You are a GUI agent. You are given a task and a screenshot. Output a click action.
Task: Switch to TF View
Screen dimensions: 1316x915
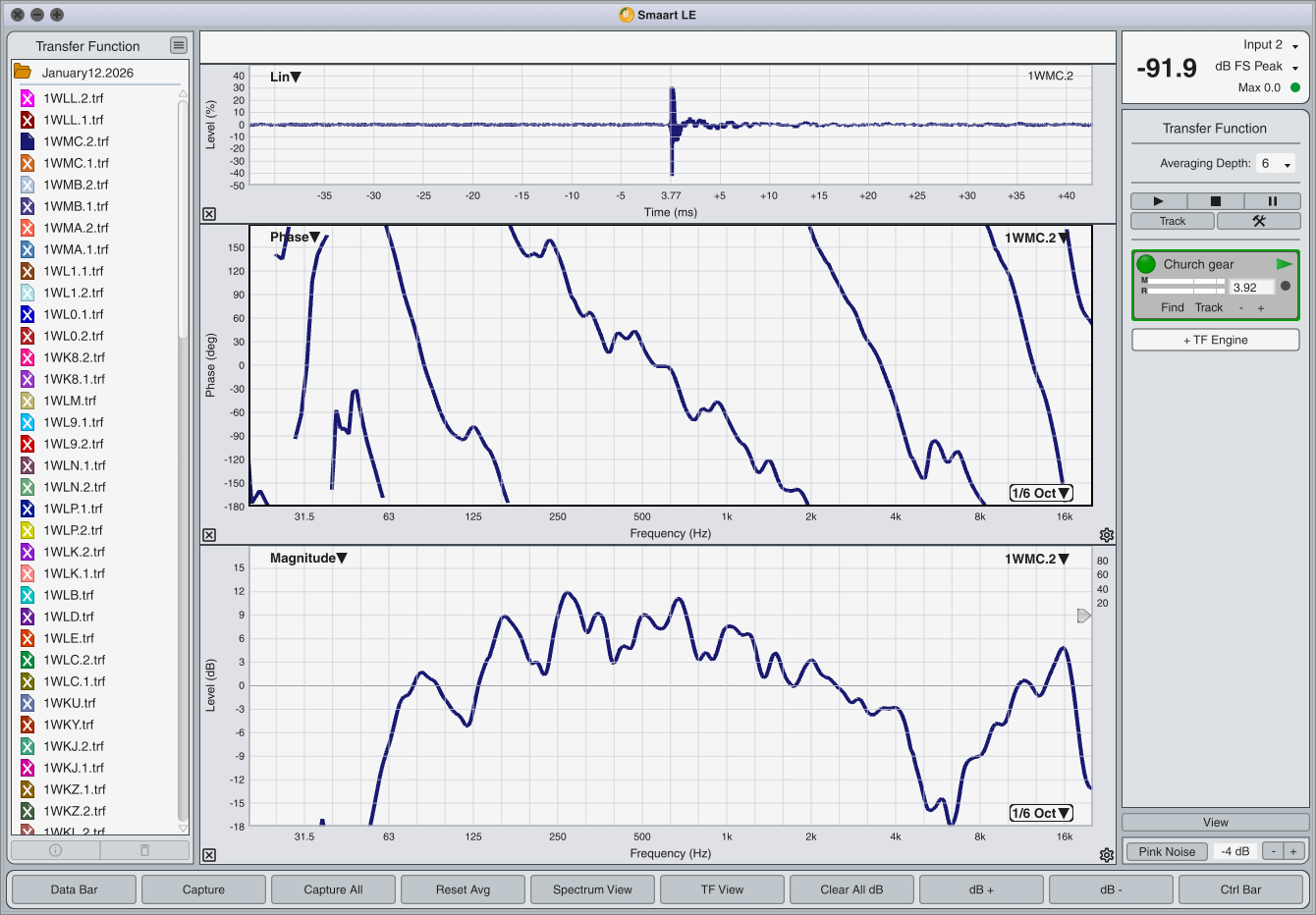[x=722, y=889]
